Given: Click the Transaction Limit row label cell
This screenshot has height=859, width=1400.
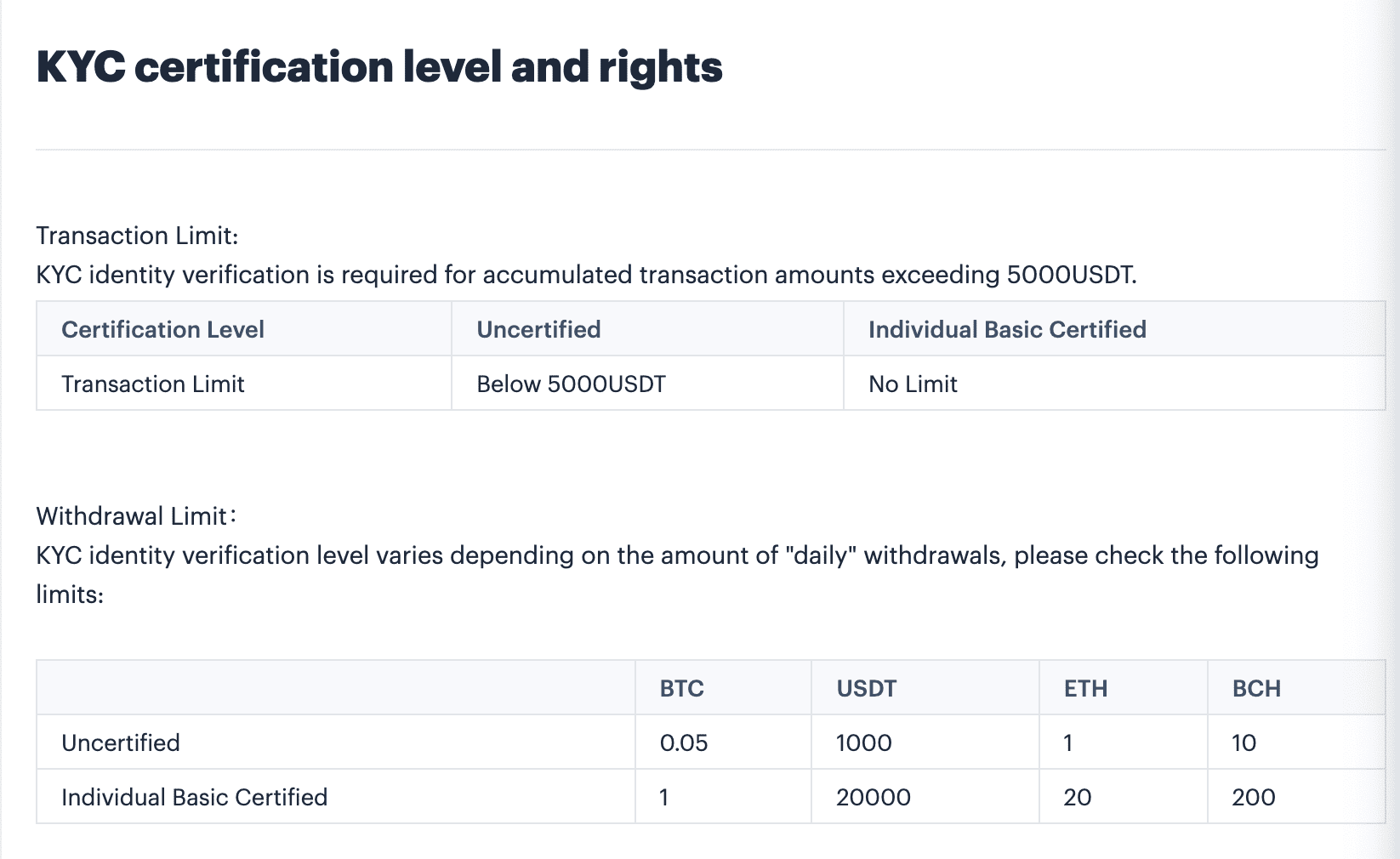Looking at the screenshot, I should pyautogui.click(x=153, y=384).
